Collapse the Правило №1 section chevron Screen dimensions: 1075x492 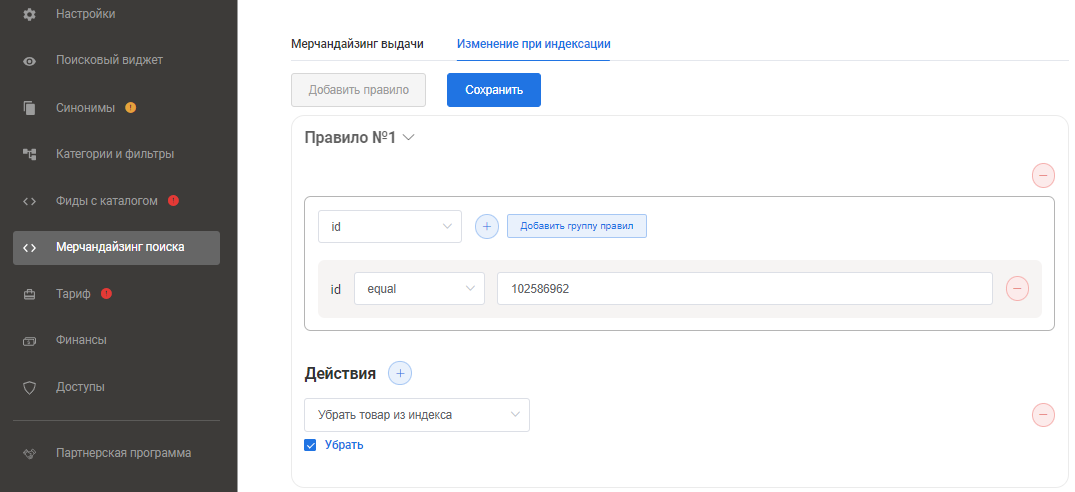click(408, 138)
